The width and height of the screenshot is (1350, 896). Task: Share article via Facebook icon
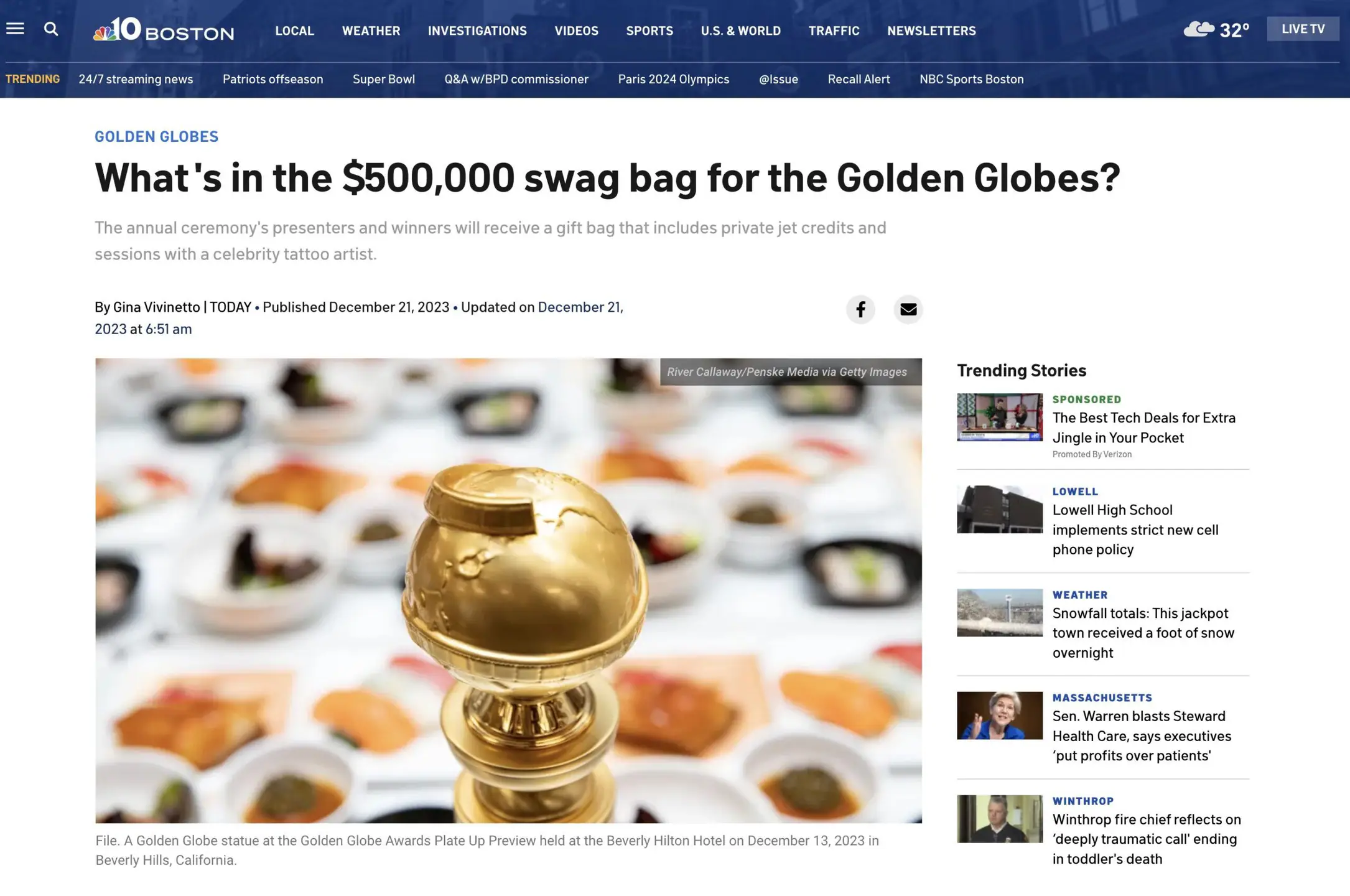point(860,309)
